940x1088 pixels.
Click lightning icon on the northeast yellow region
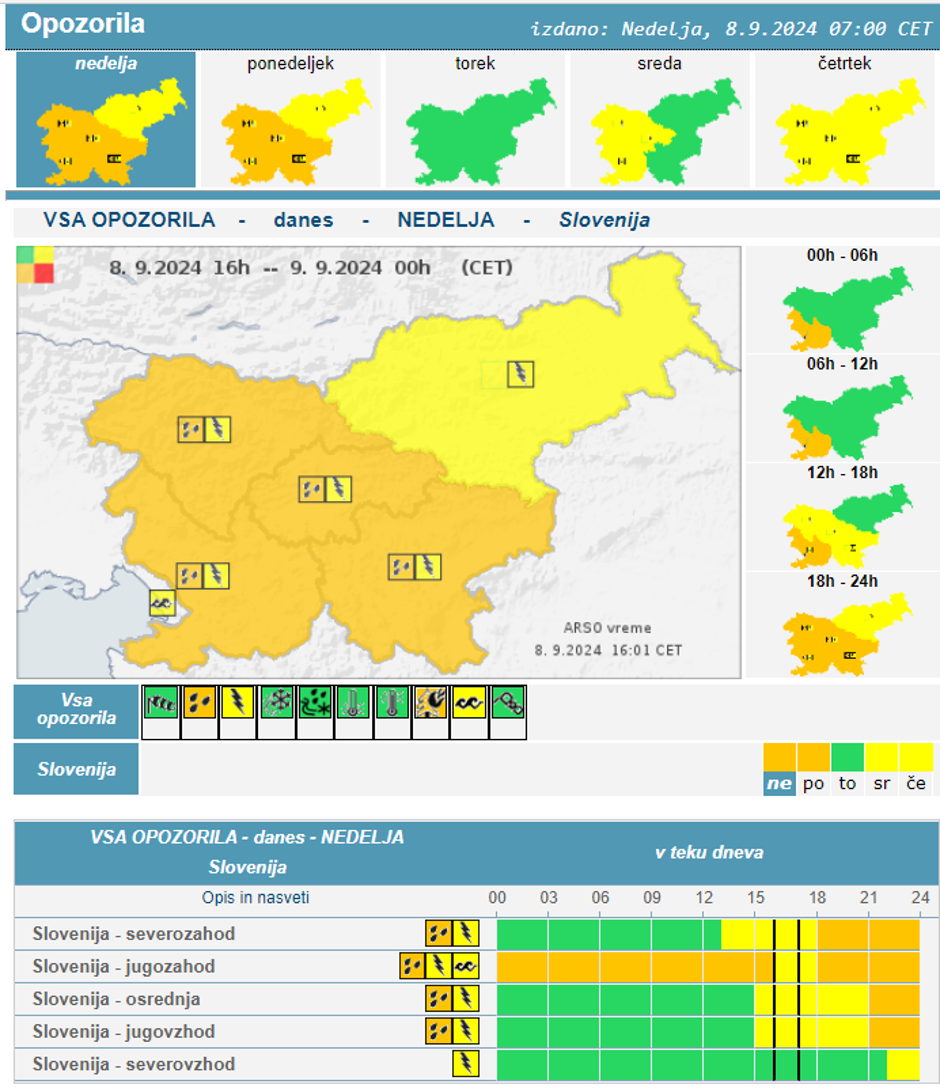pyautogui.click(x=520, y=374)
